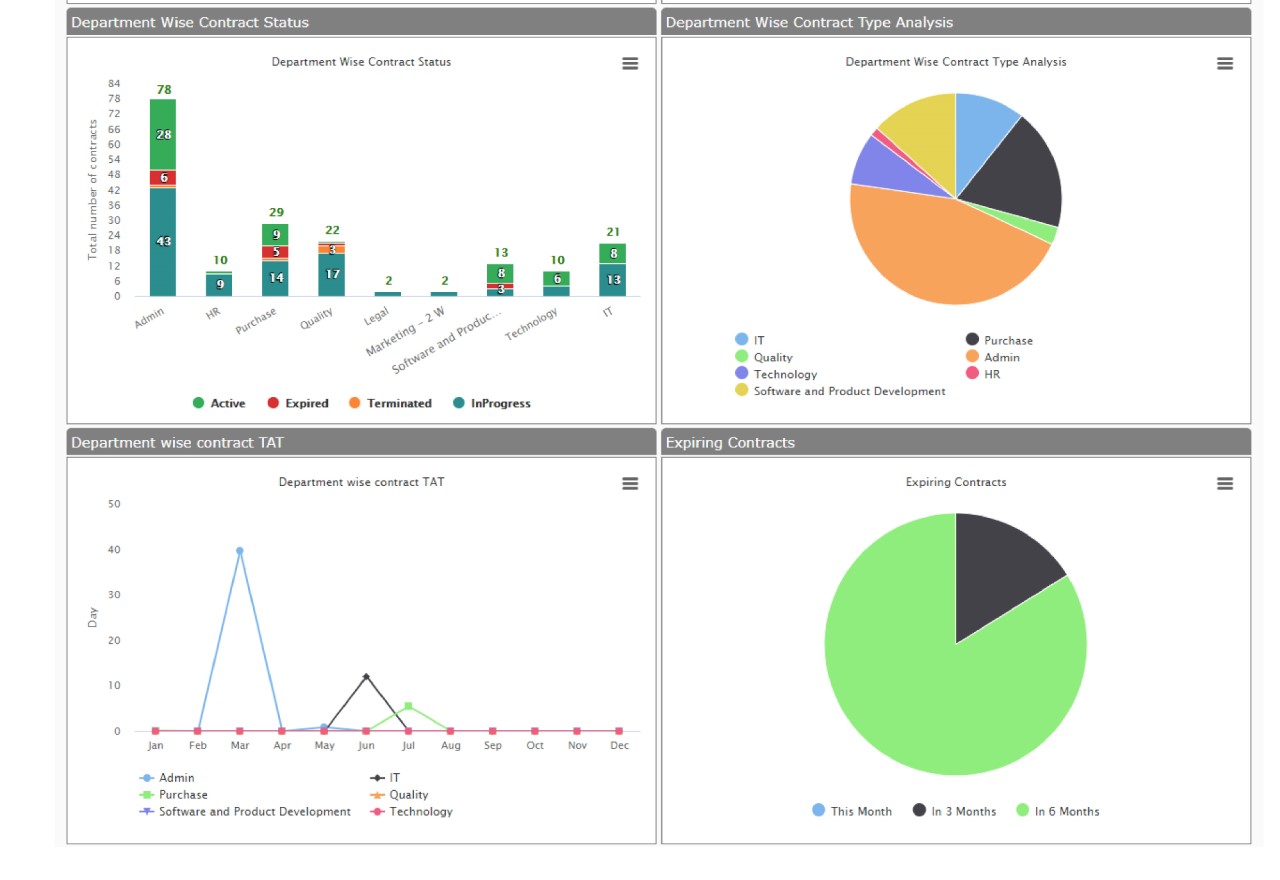1280x880 pixels.
Task: Click the 'Day' axis title in TAT chart
Action: (x=93, y=617)
